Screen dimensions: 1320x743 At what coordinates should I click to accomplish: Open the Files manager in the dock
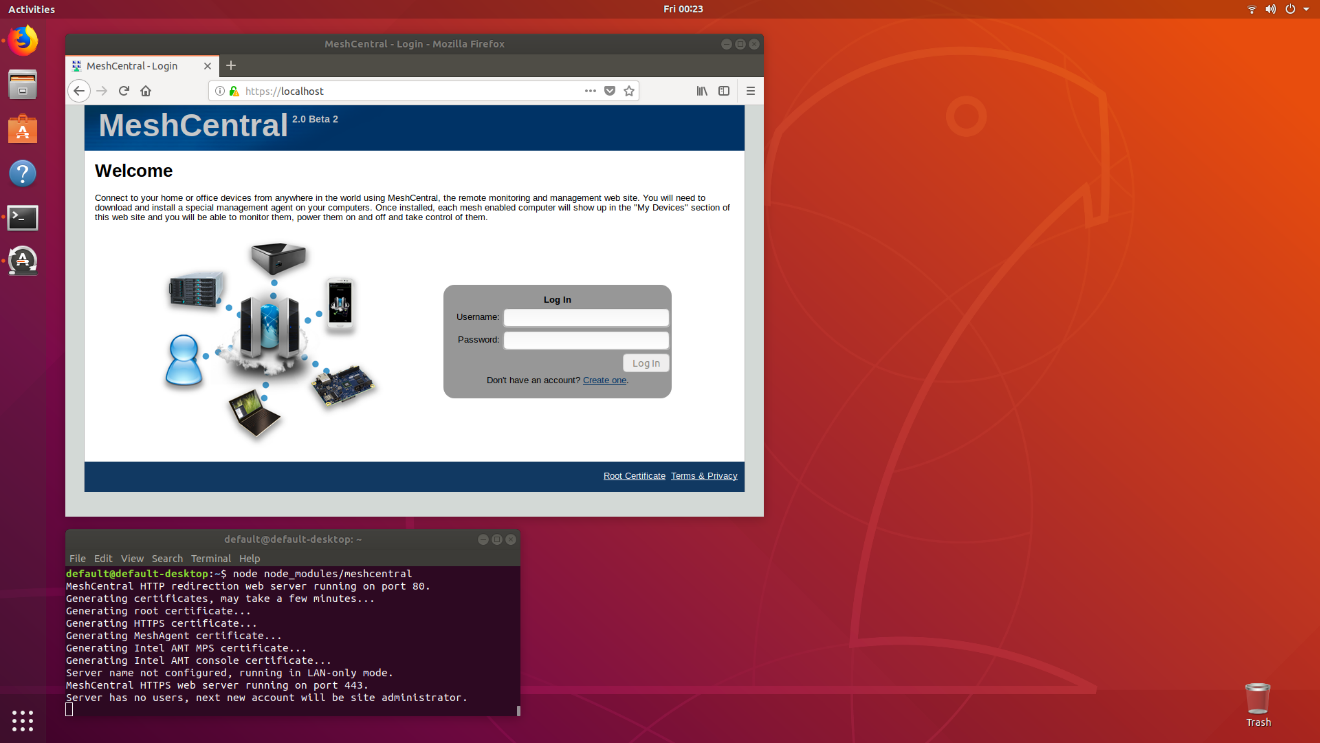coord(22,85)
